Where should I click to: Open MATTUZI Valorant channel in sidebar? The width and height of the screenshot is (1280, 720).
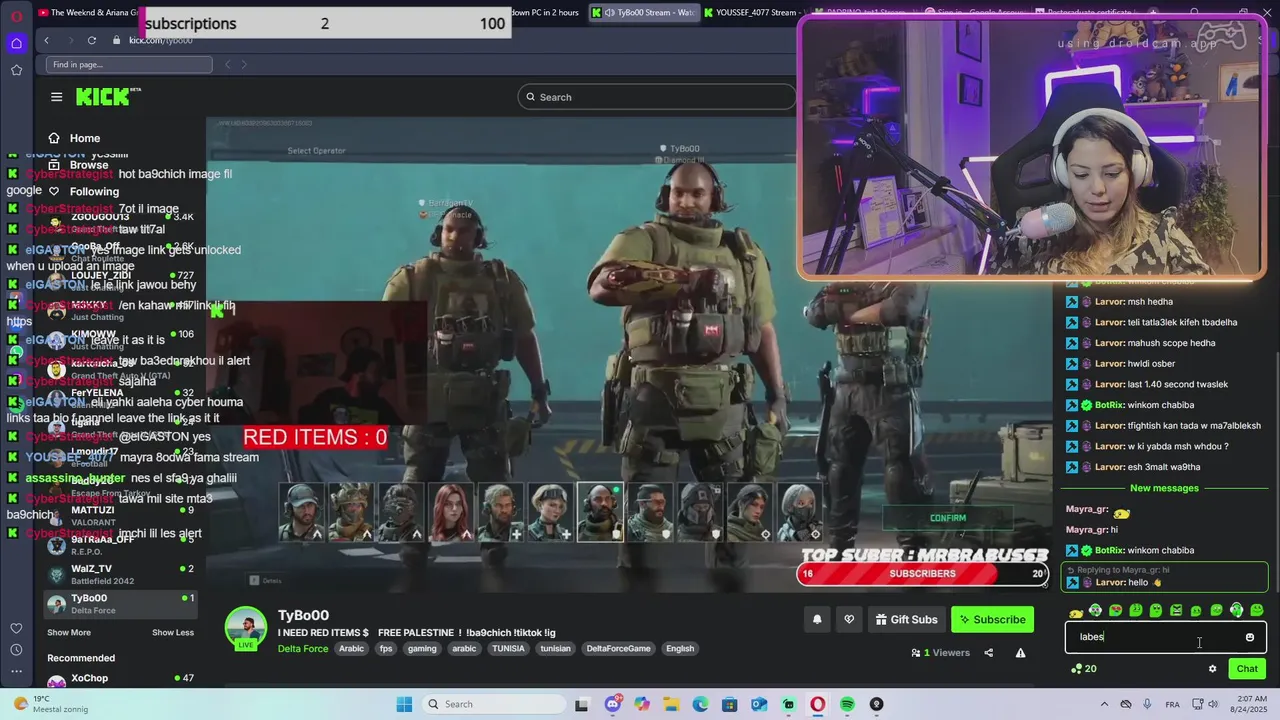tap(119, 515)
